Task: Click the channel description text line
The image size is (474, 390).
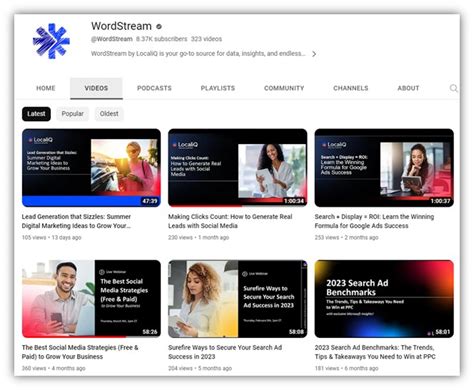Action: point(198,54)
